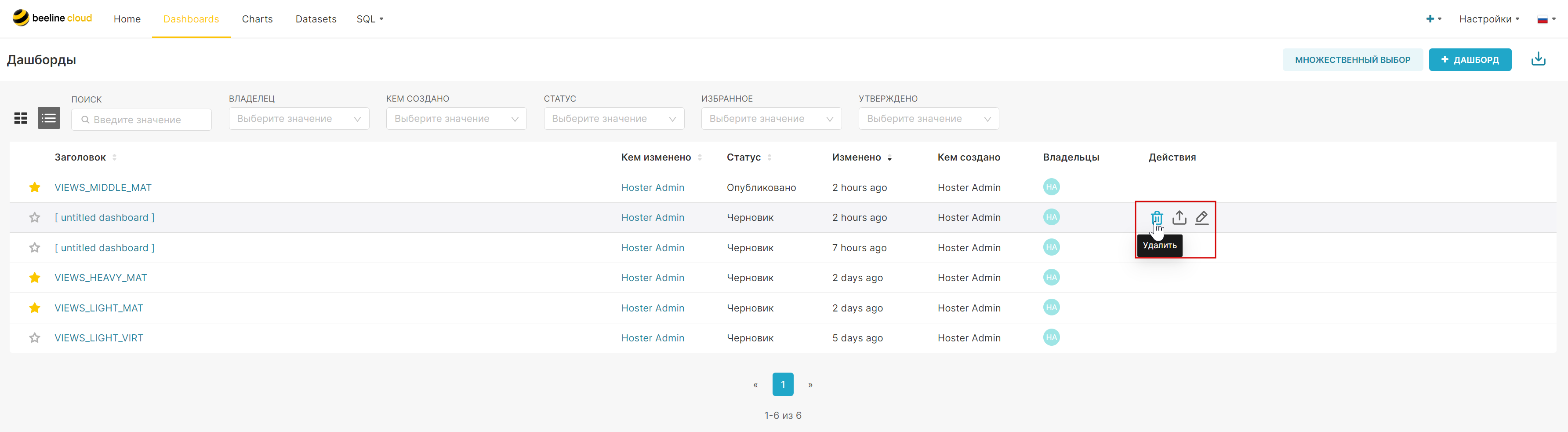
Task: Click previous page « arrow
Action: [x=755, y=384]
